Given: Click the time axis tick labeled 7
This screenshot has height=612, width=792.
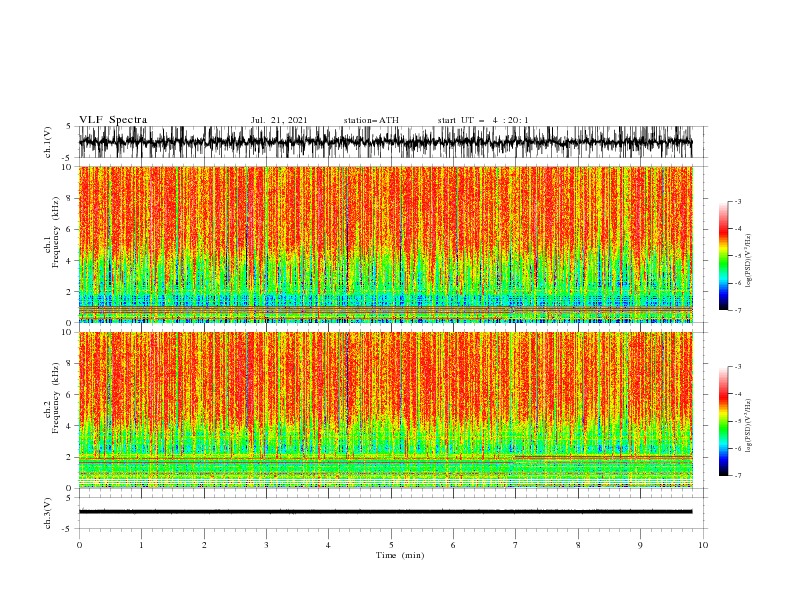Looking at the screenshot, I should (x=516, y=545).
